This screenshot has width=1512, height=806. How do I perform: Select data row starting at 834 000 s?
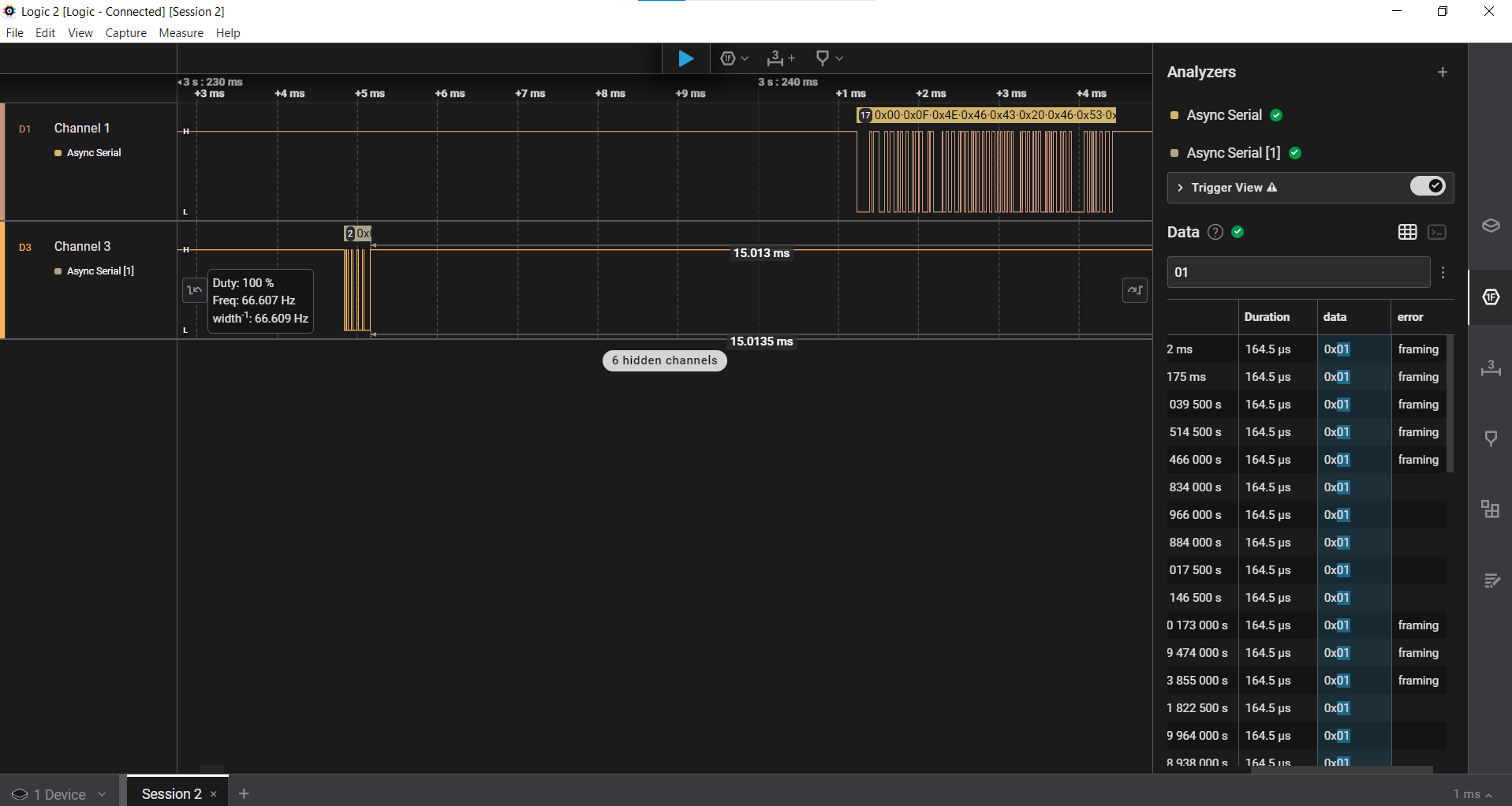(1306, 487)
